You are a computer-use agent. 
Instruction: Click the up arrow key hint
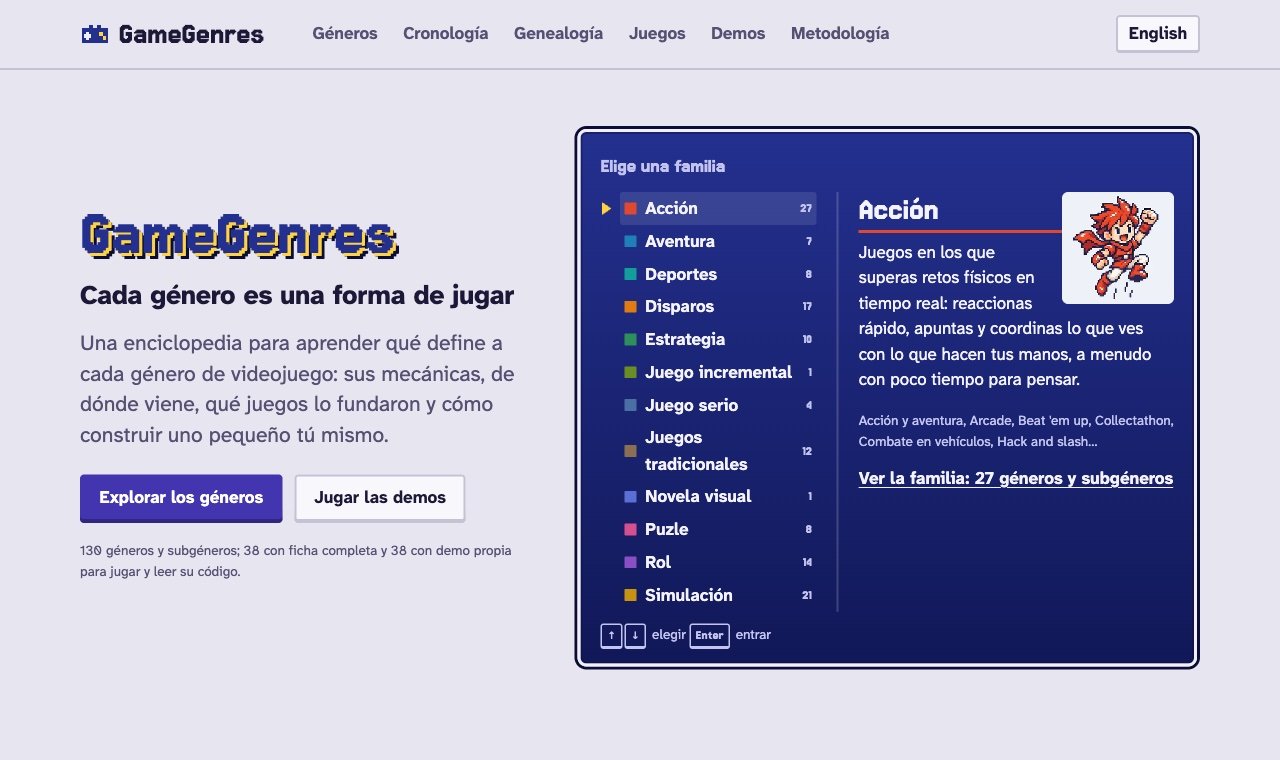click(x=611, y=635)
